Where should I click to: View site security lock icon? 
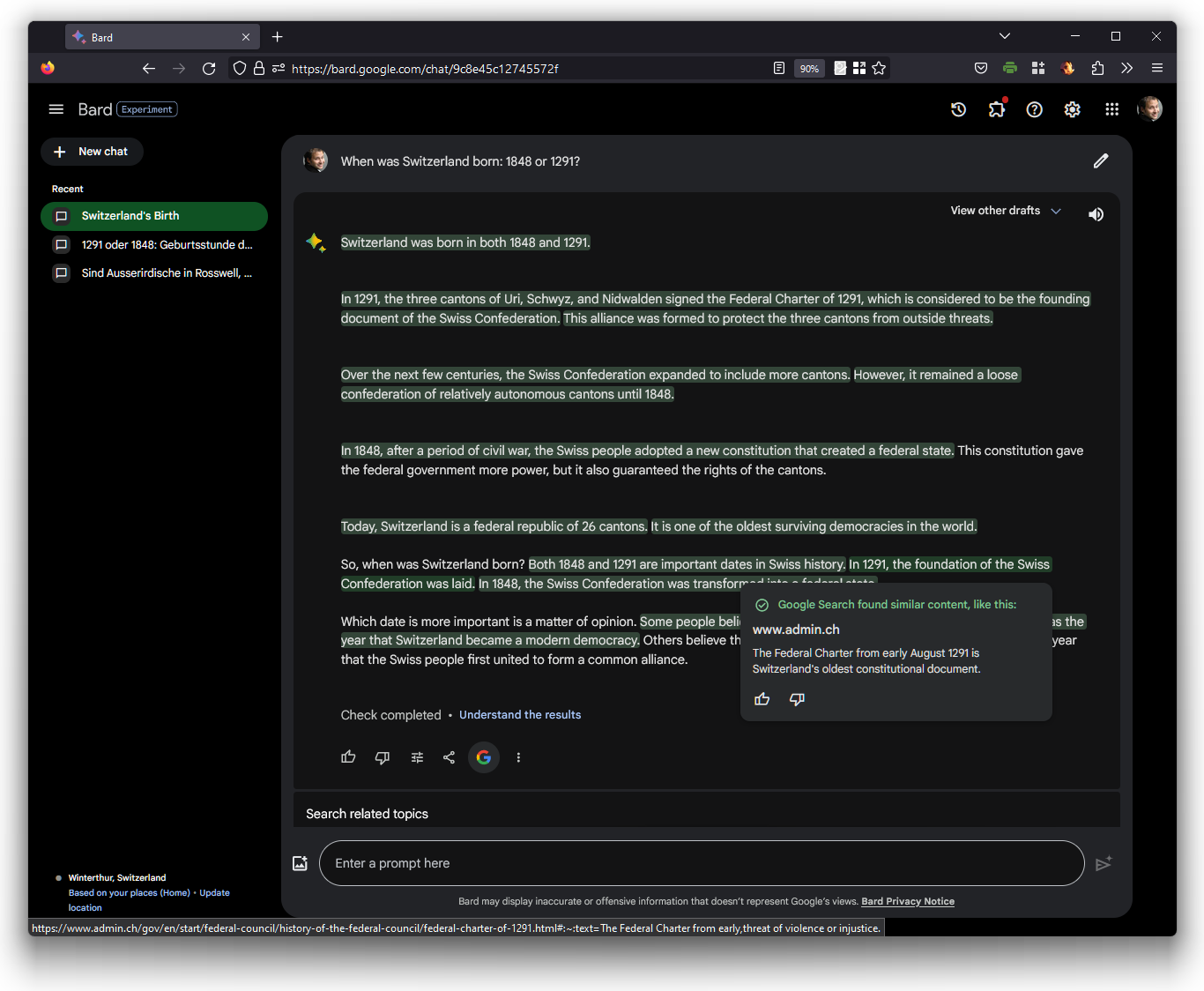coord(259,69)
